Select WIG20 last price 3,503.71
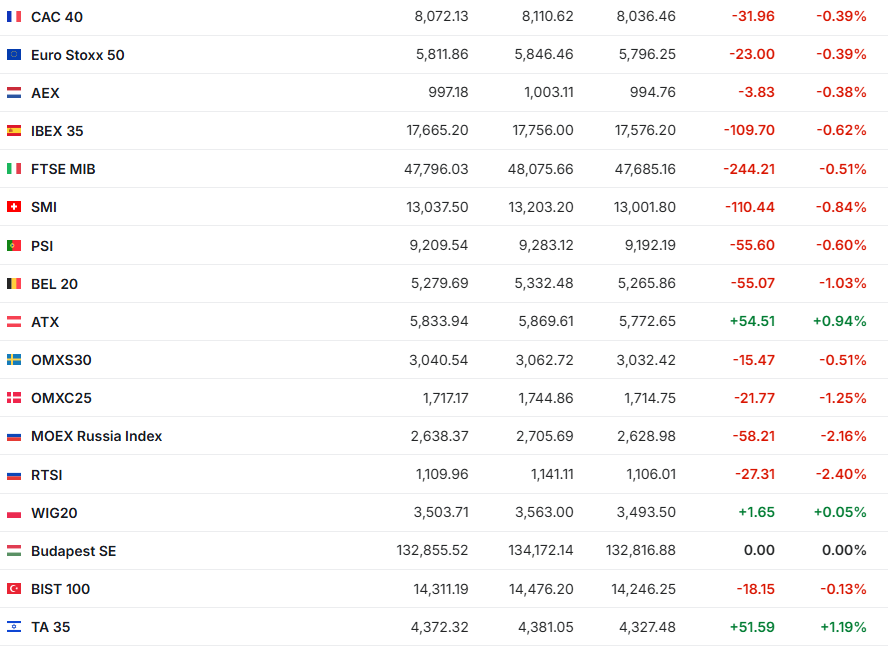888x647 pixels. 441,512
